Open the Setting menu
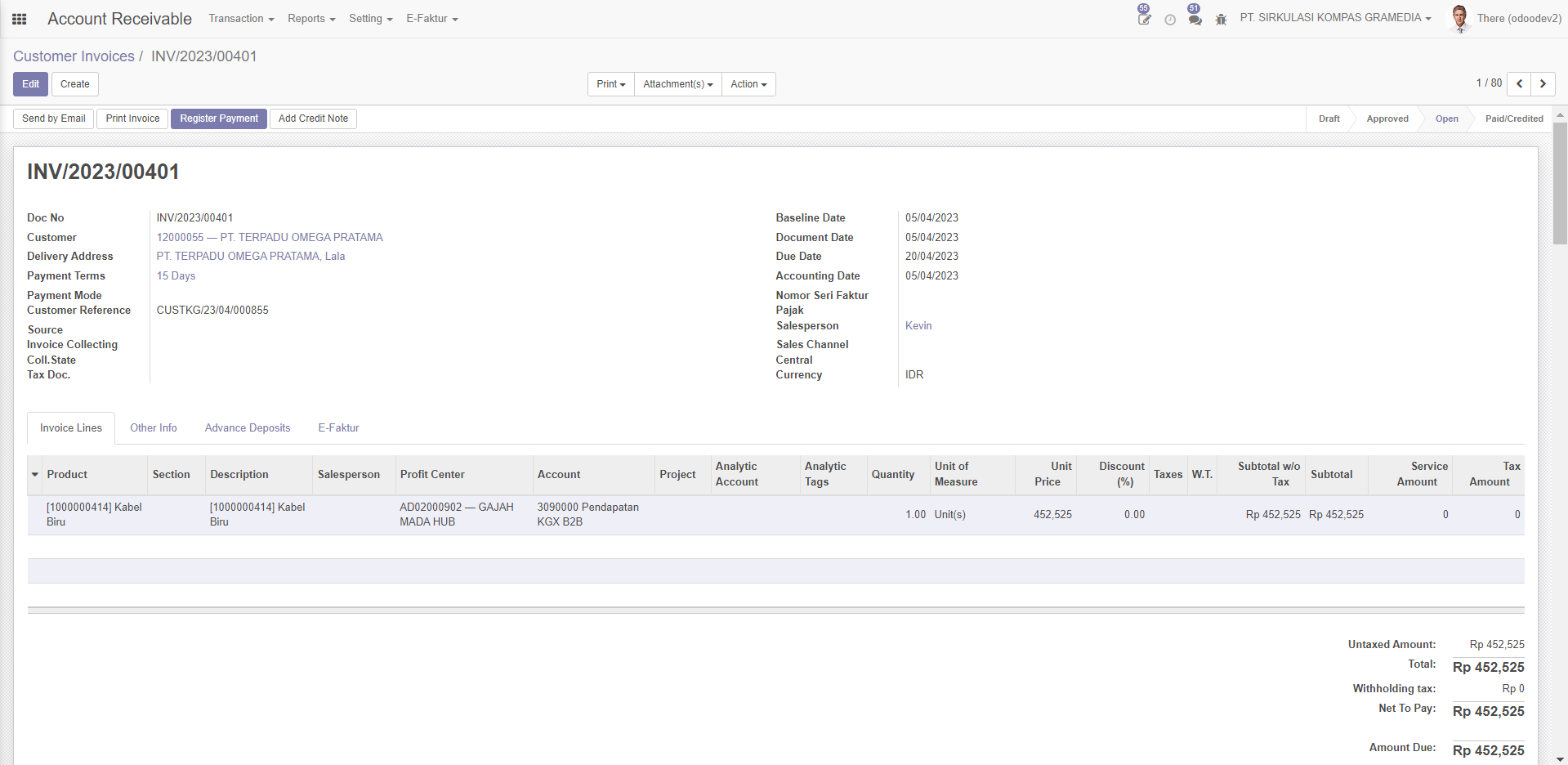 point(371,19)
